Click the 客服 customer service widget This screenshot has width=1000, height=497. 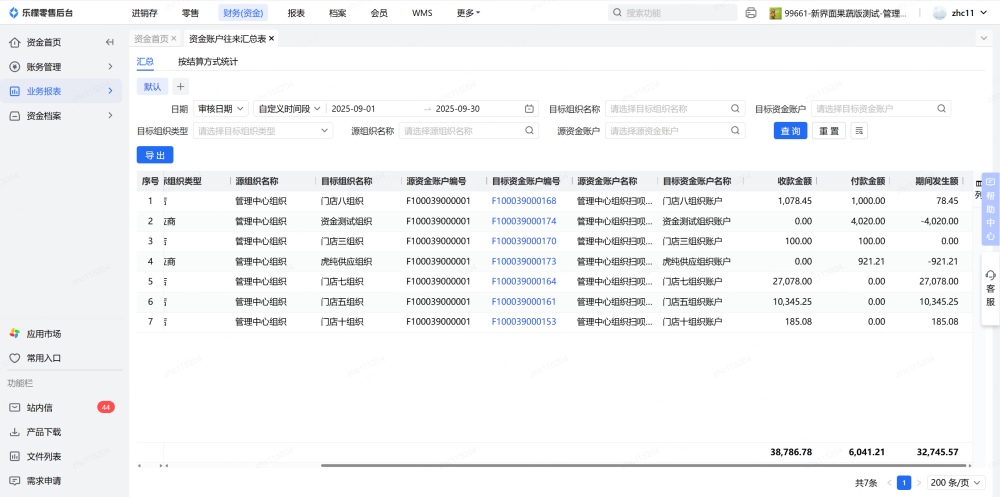point(990,288)
